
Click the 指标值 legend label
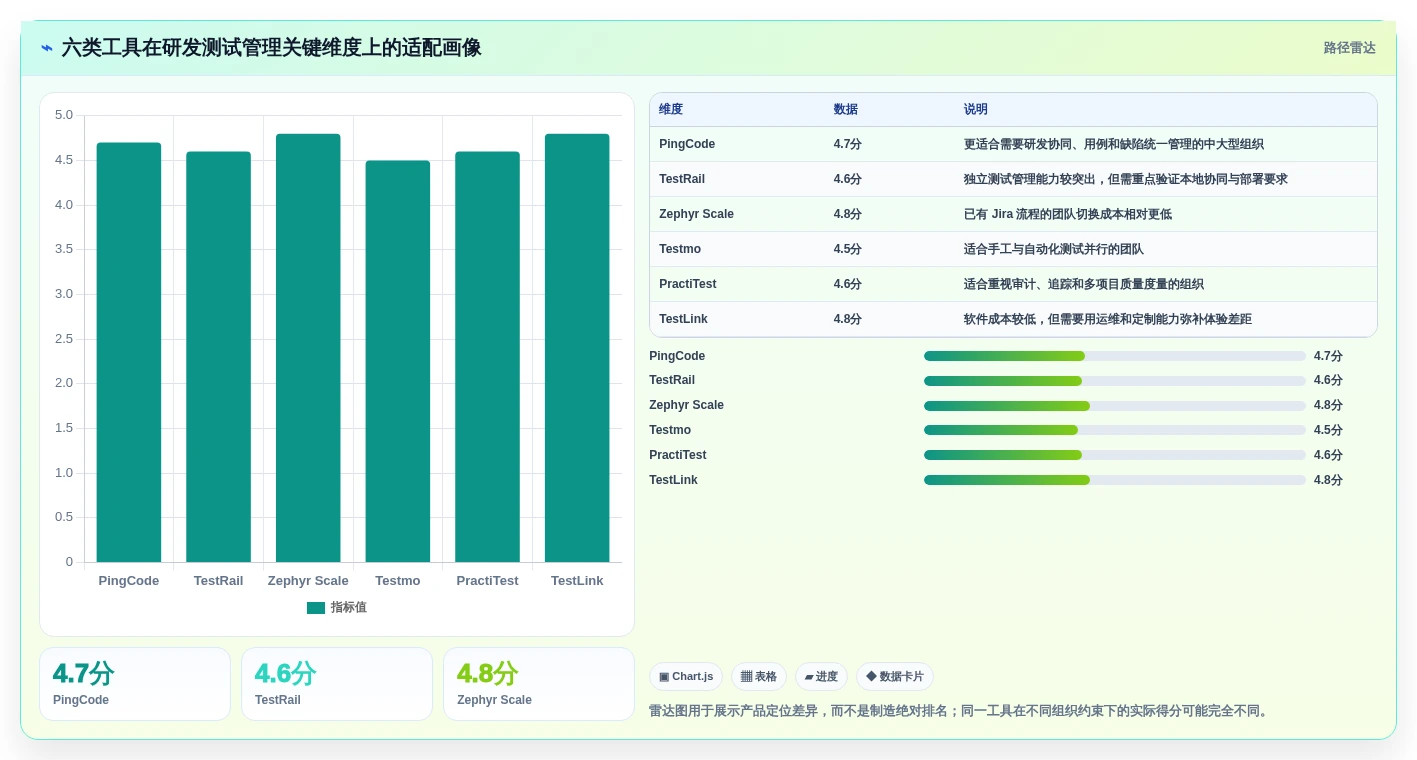[349, 608]
